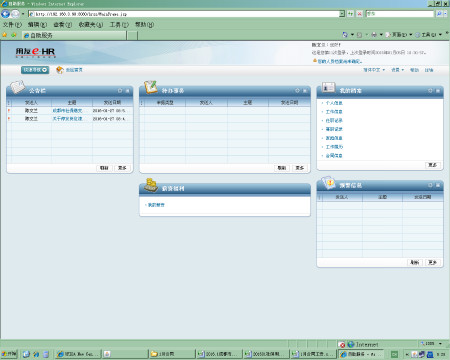Click the magnifier search icon in the search box
Screen dimensions: 450x360
(x=439, y=14)
